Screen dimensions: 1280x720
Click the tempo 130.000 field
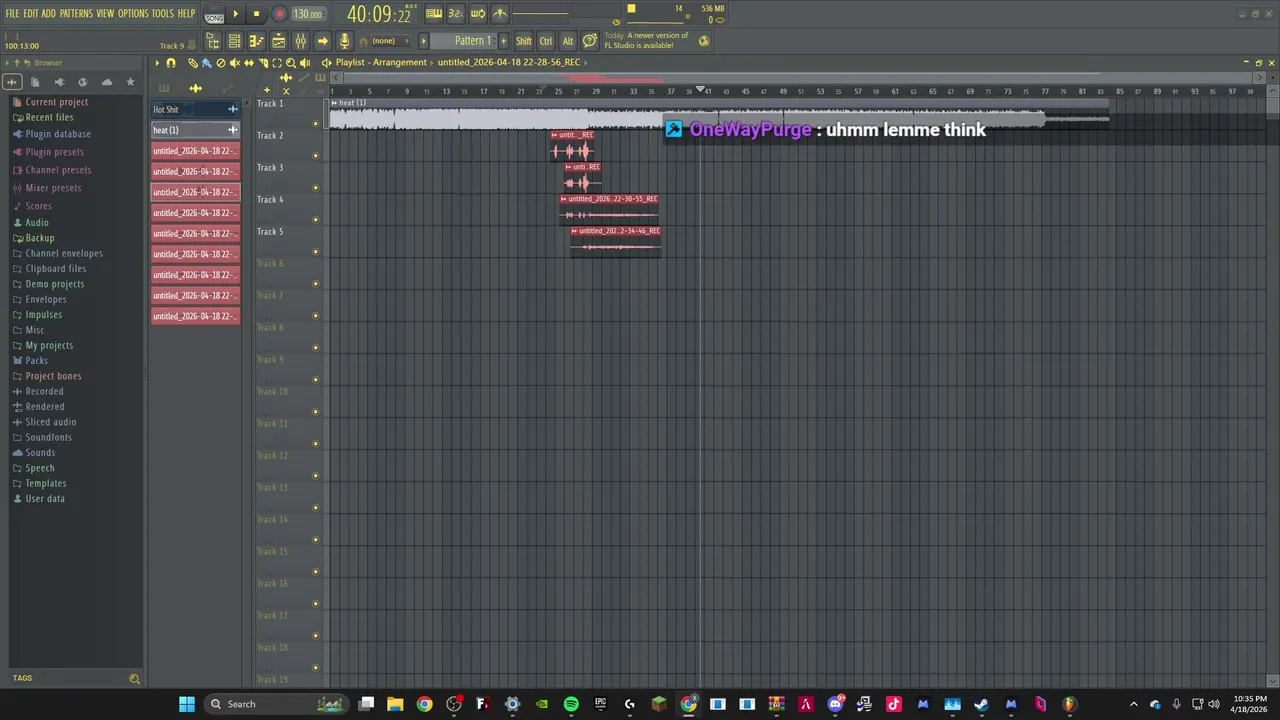pos(308,14)
